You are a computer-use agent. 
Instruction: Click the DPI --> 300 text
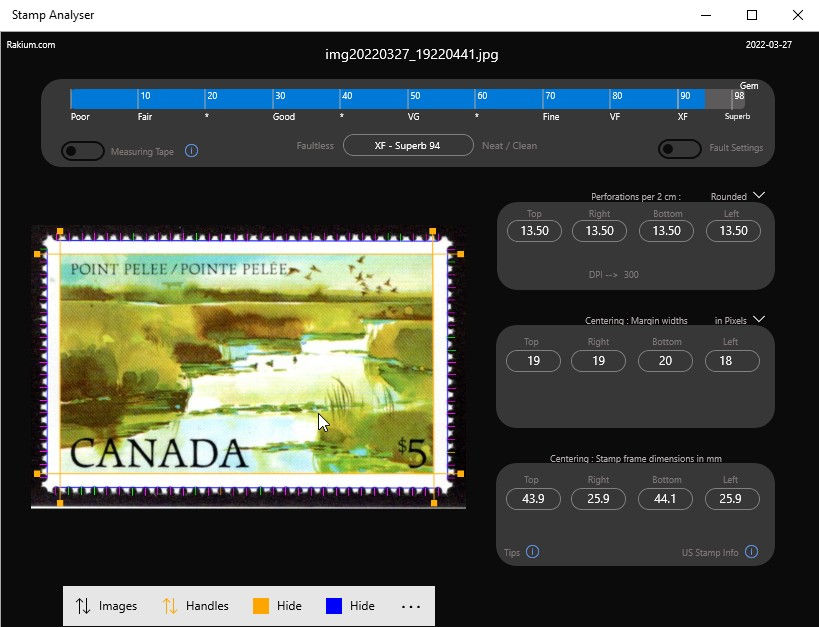(x=613, y=275)
